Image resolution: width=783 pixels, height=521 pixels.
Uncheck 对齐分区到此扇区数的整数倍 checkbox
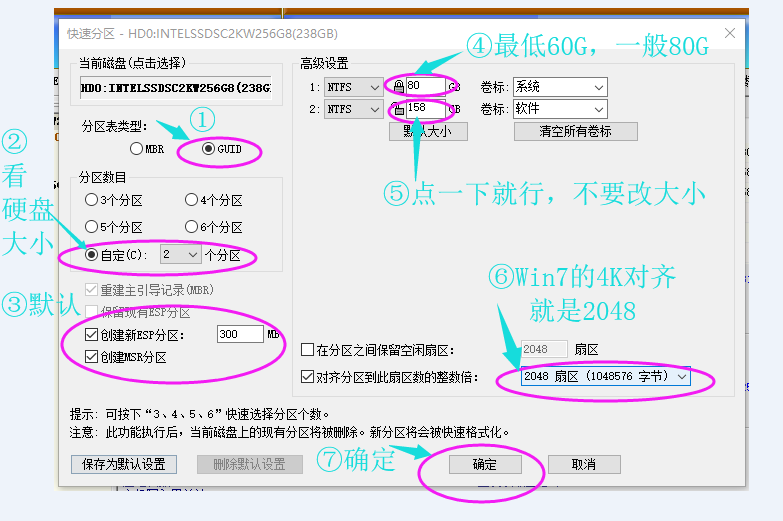coord(308,377)
